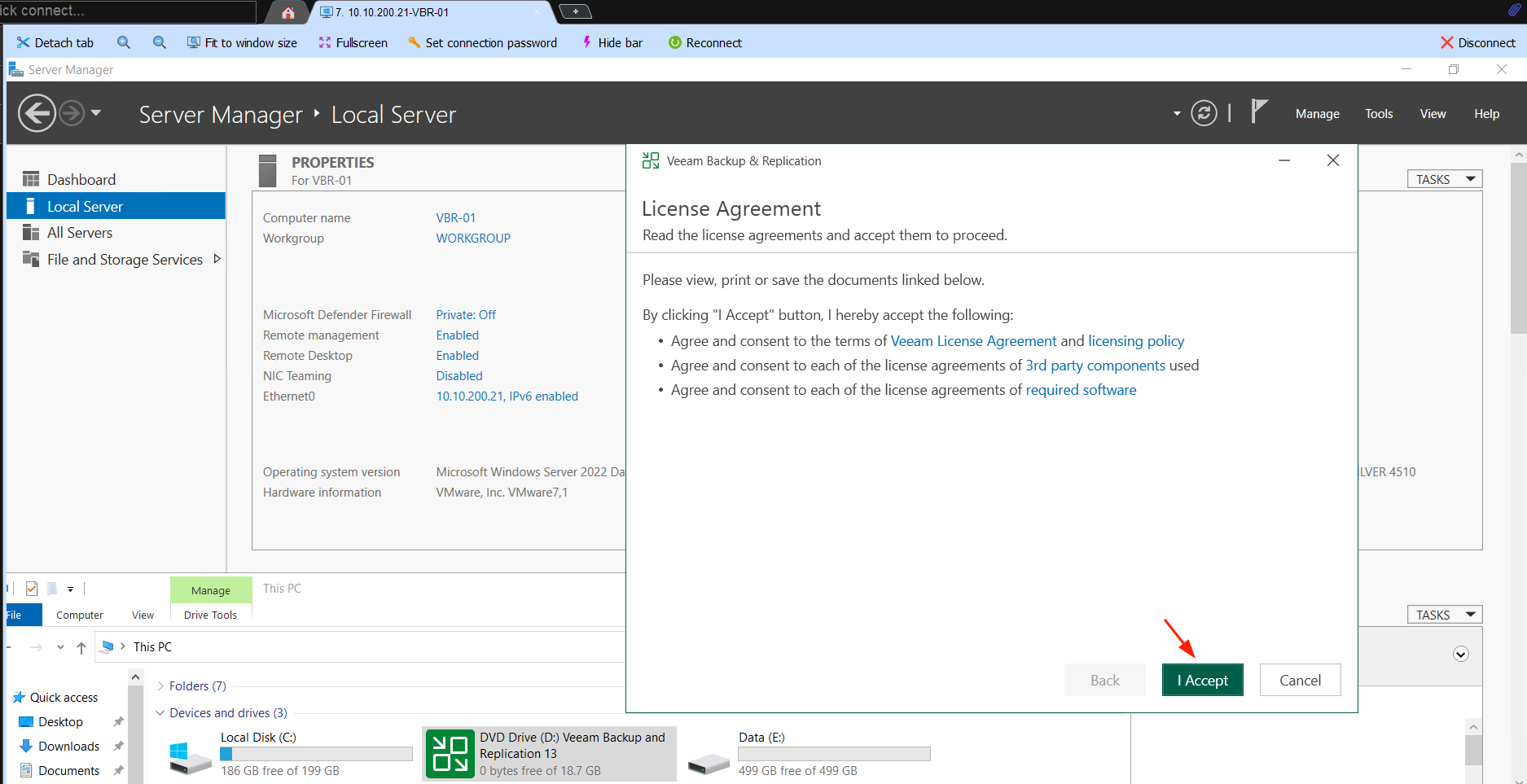The height and width of the screenshot is (784, 1527).
Task: Select DVD Drive (D:) Veeam Backup
Action: coord(549,754)
